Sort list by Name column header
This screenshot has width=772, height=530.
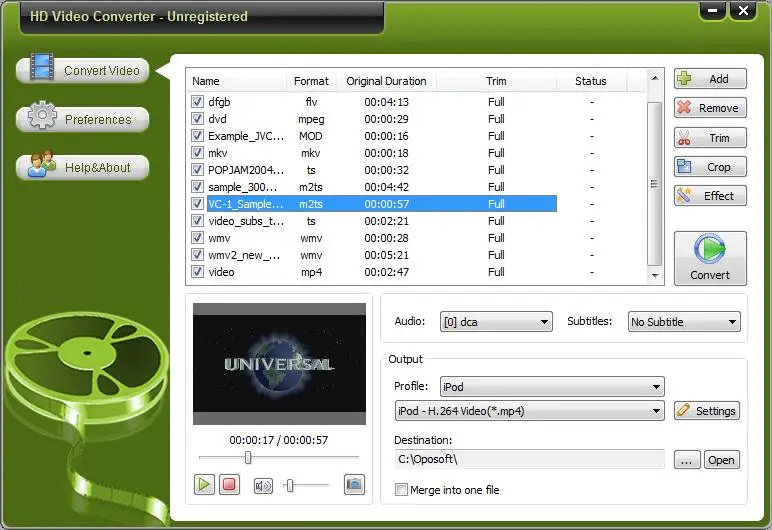pos(236,81)
